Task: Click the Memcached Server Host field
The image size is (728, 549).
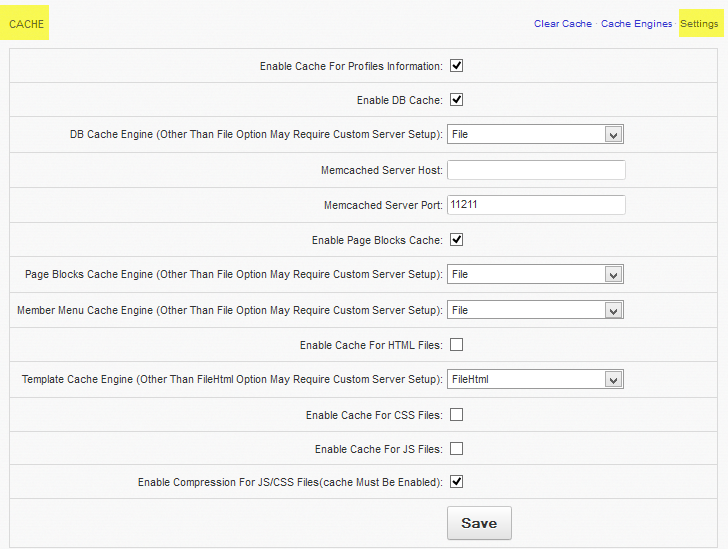Action: [x=536, y=170]
